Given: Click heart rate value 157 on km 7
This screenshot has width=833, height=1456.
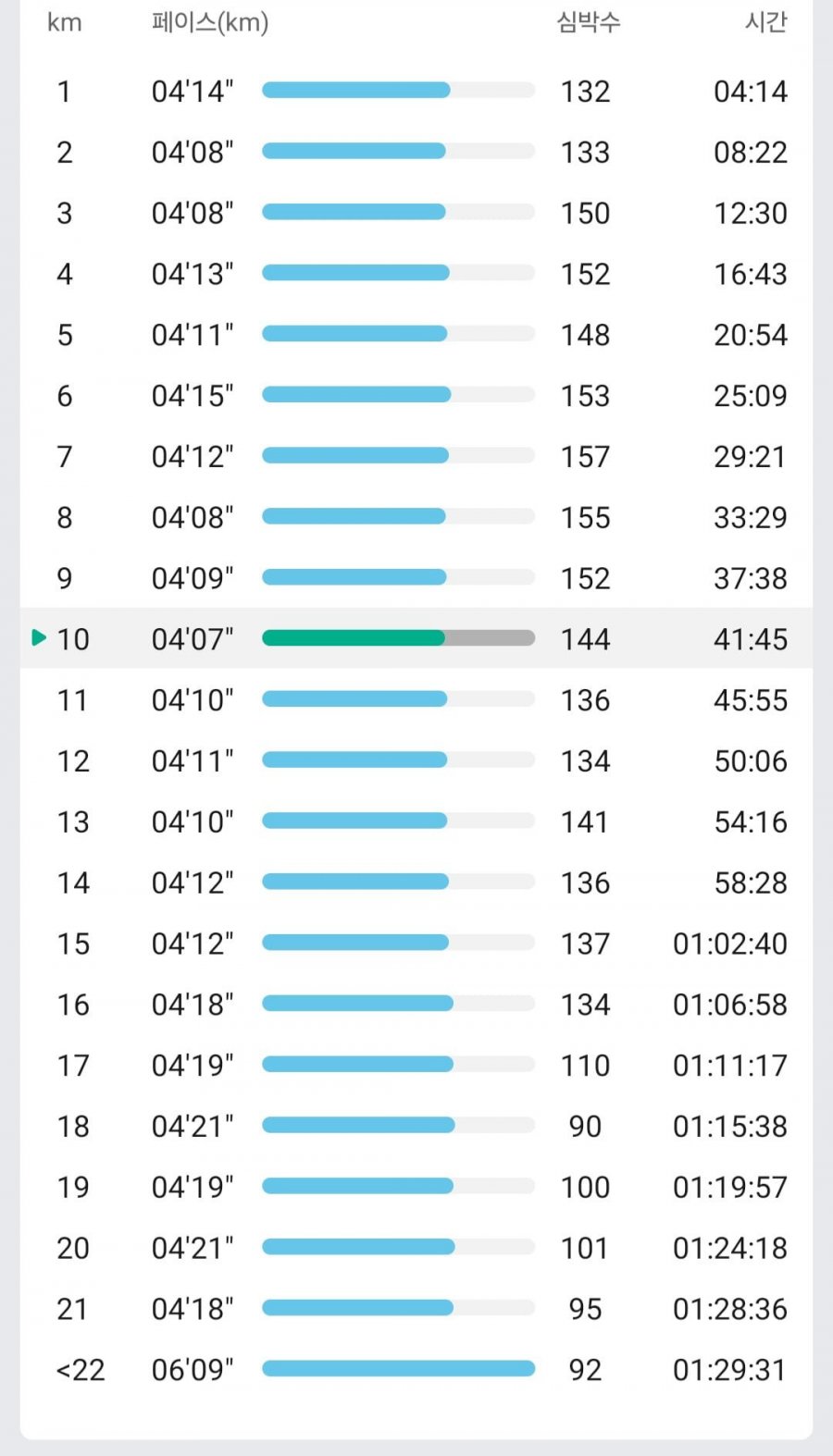Looking at the screenshot, I should click(585, 456).
